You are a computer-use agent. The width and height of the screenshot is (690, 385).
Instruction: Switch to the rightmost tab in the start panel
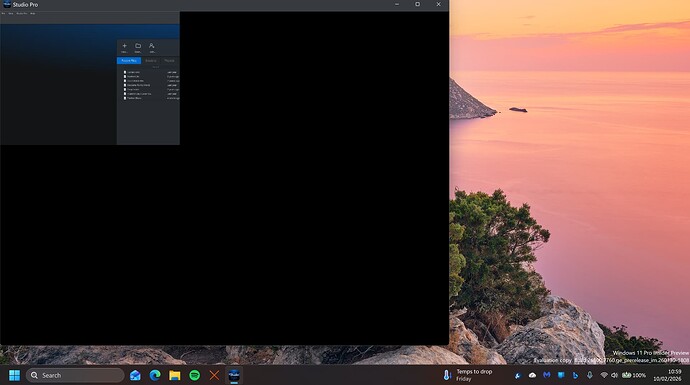(169, 61)
